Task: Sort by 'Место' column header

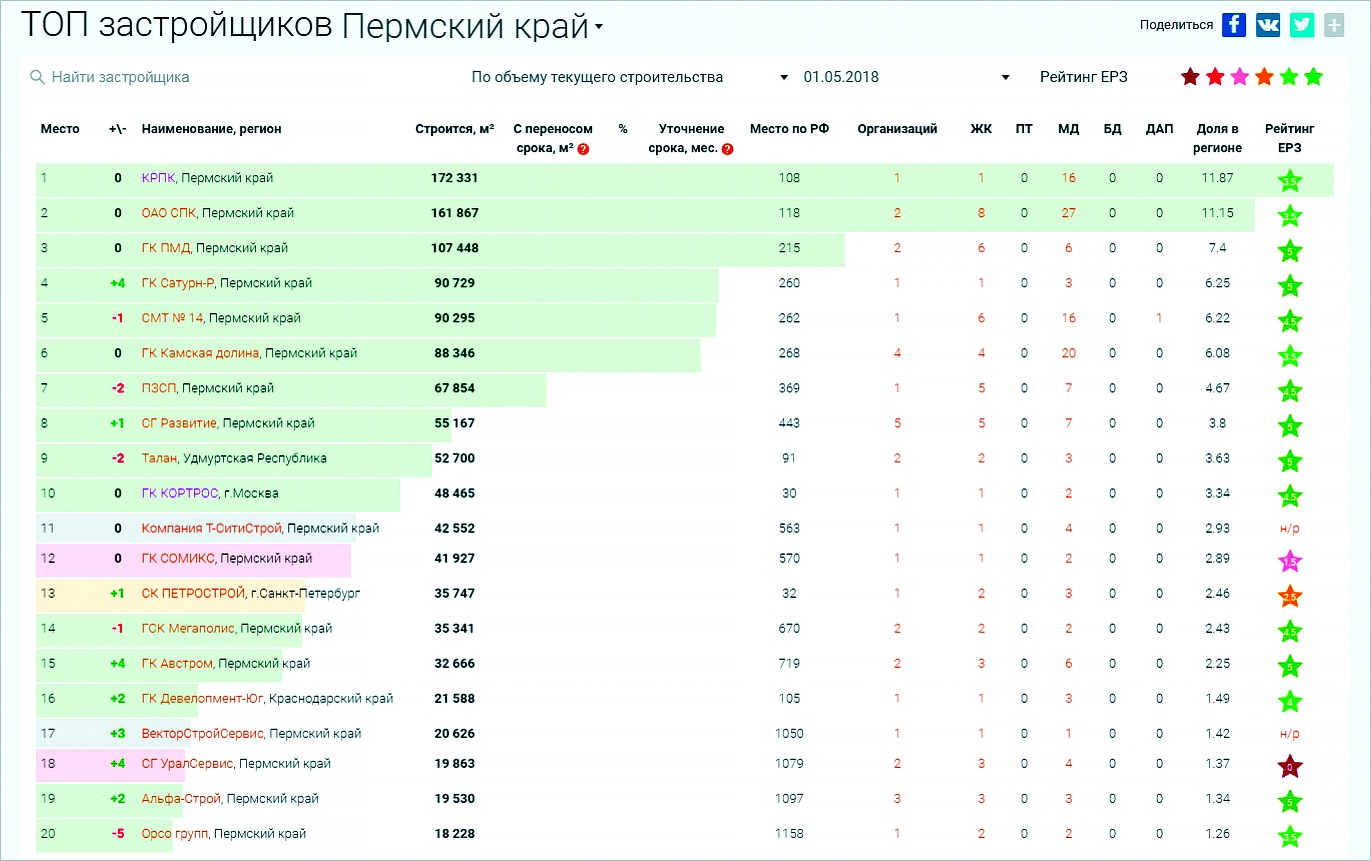Action: pos(60,129)
